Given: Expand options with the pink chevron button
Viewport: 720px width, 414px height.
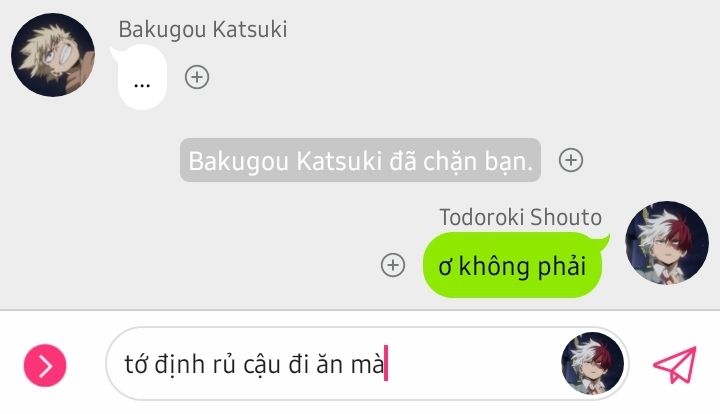Looking at the screenshot, I should pos(45,365).
